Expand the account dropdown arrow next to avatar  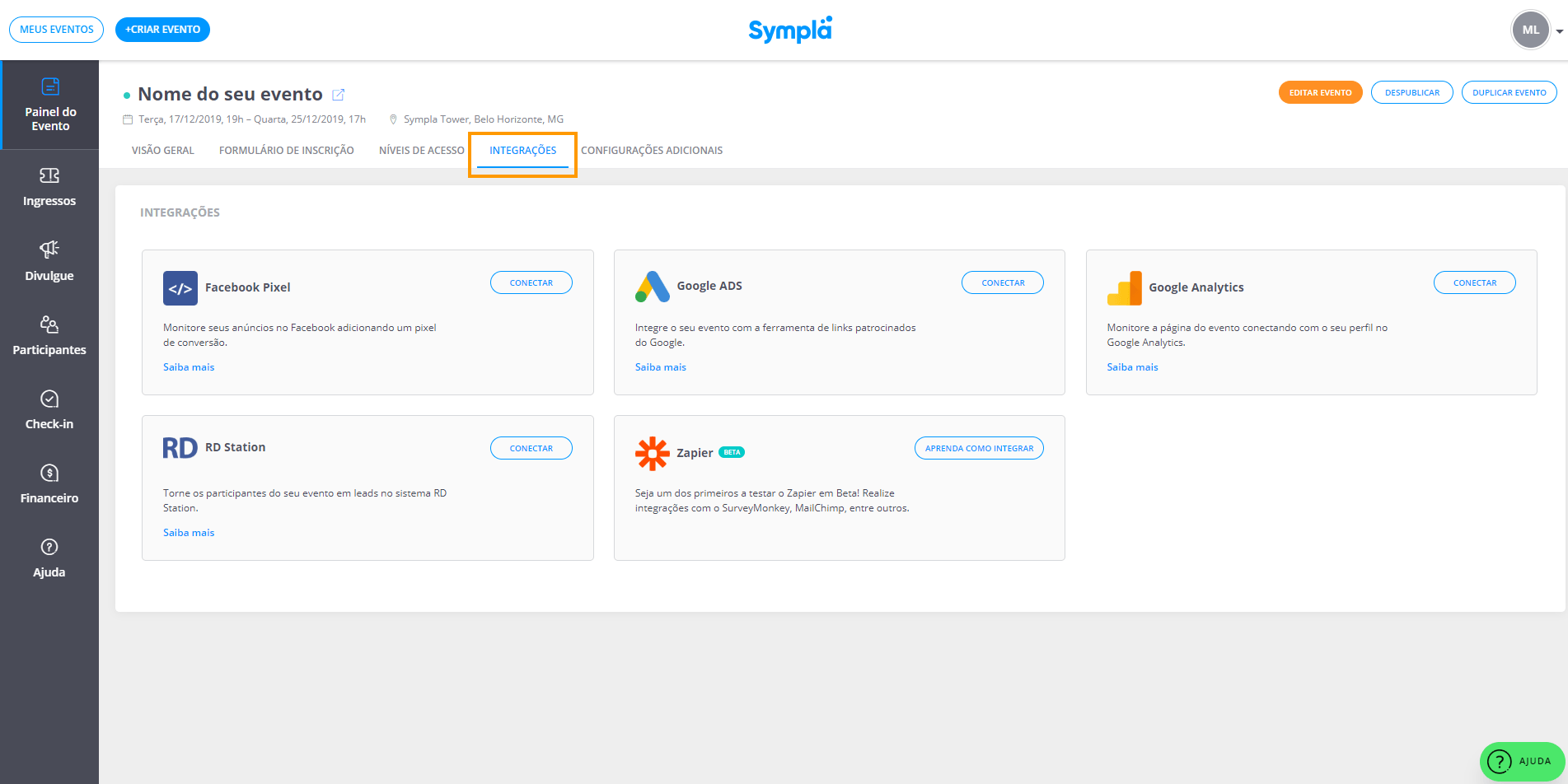(x=1560, y=31)
